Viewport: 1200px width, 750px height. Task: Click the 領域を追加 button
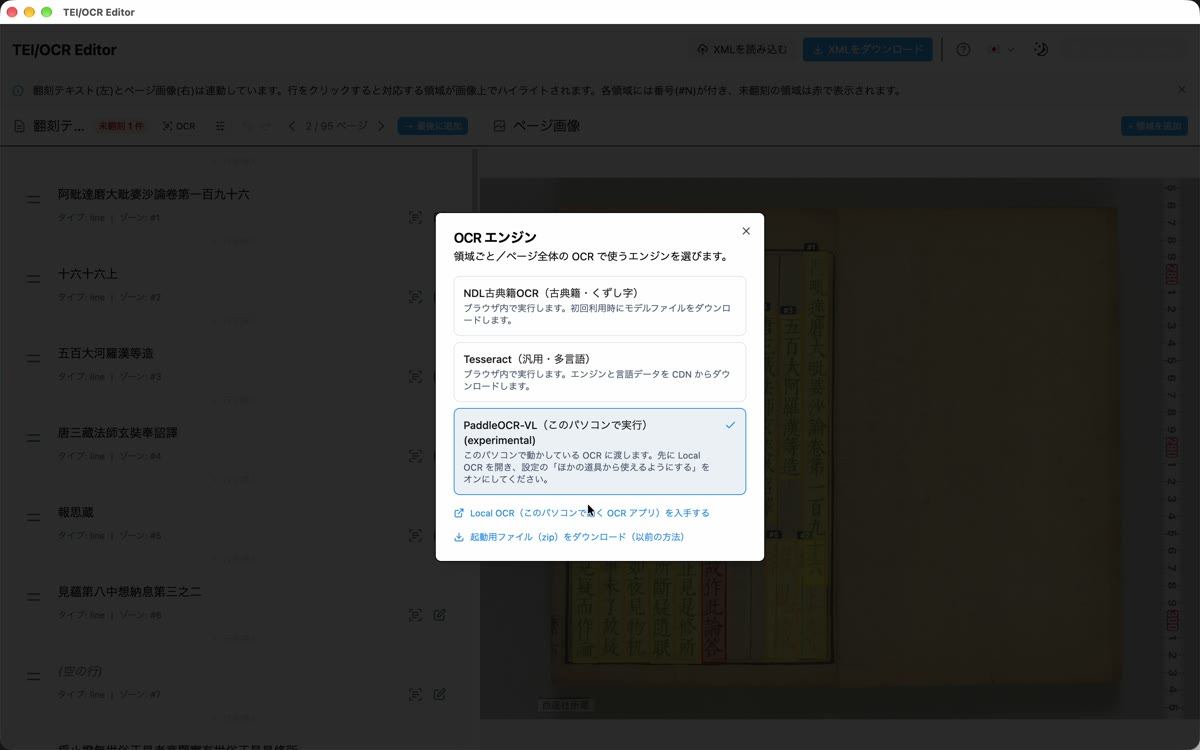[1155, 126]
